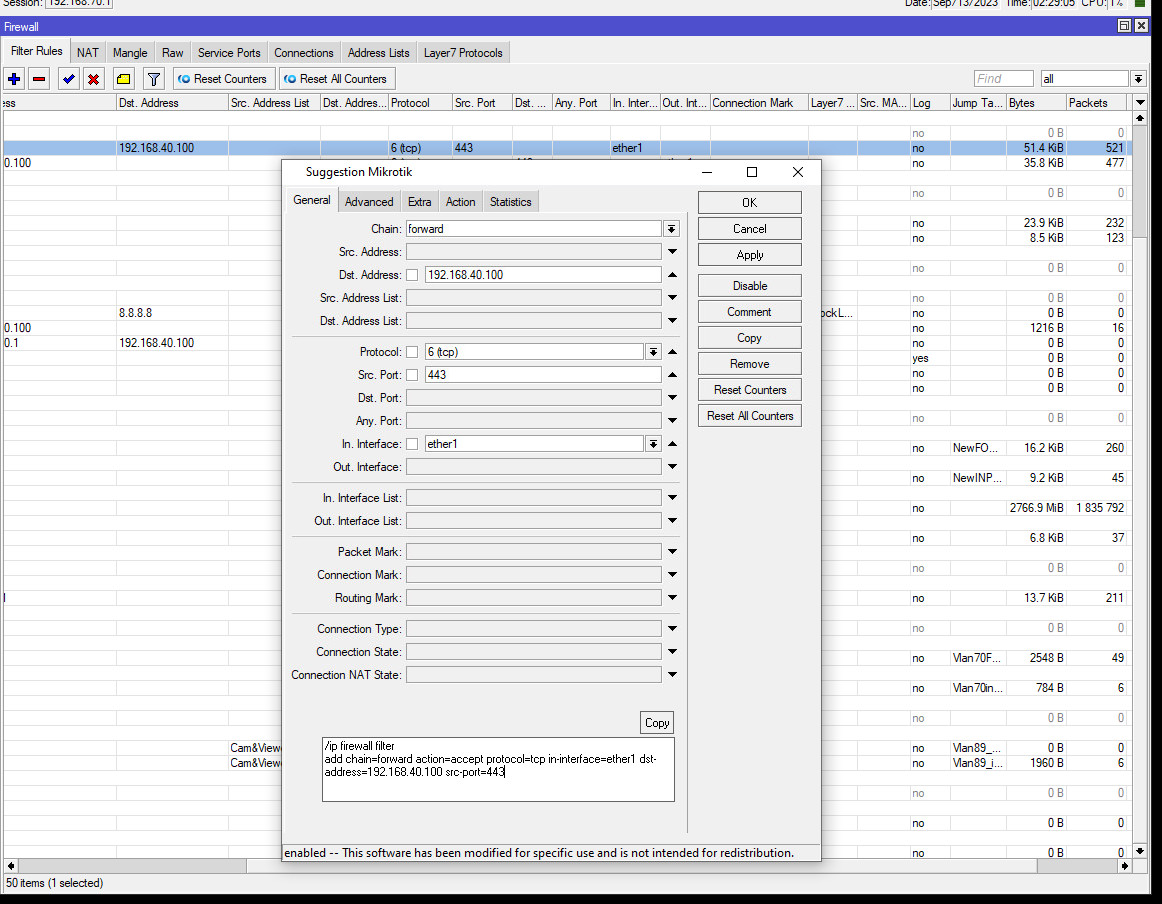Click the red minus remove rule icon
The height and width of the screenshot is (904, 1162).
pos(39,79)
